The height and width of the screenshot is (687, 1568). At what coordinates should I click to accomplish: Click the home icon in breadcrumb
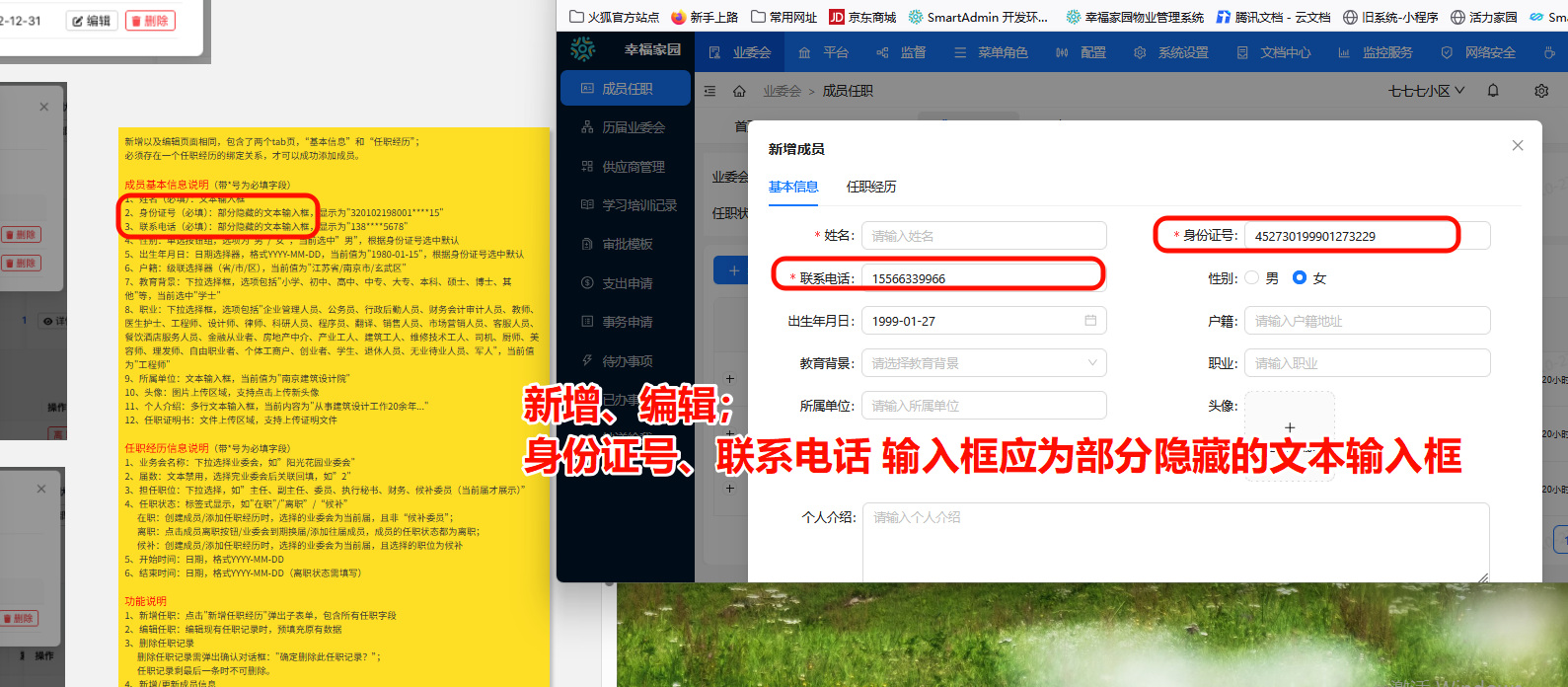point(739,91)
